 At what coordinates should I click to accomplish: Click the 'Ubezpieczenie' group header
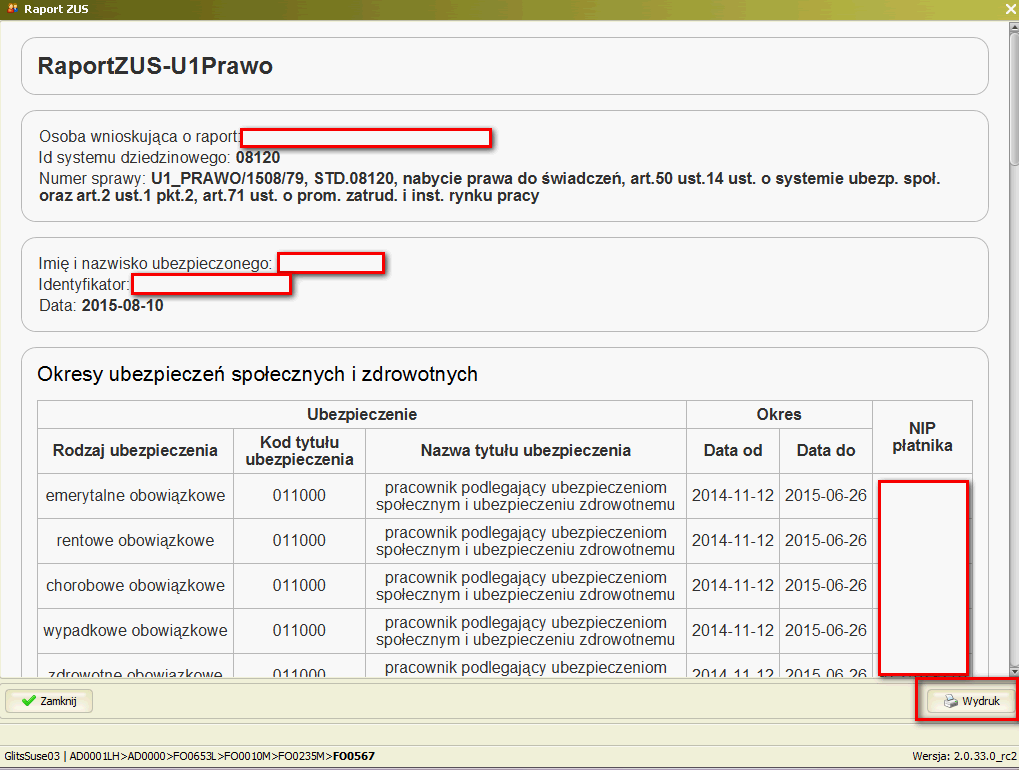(x=362, y=415)
